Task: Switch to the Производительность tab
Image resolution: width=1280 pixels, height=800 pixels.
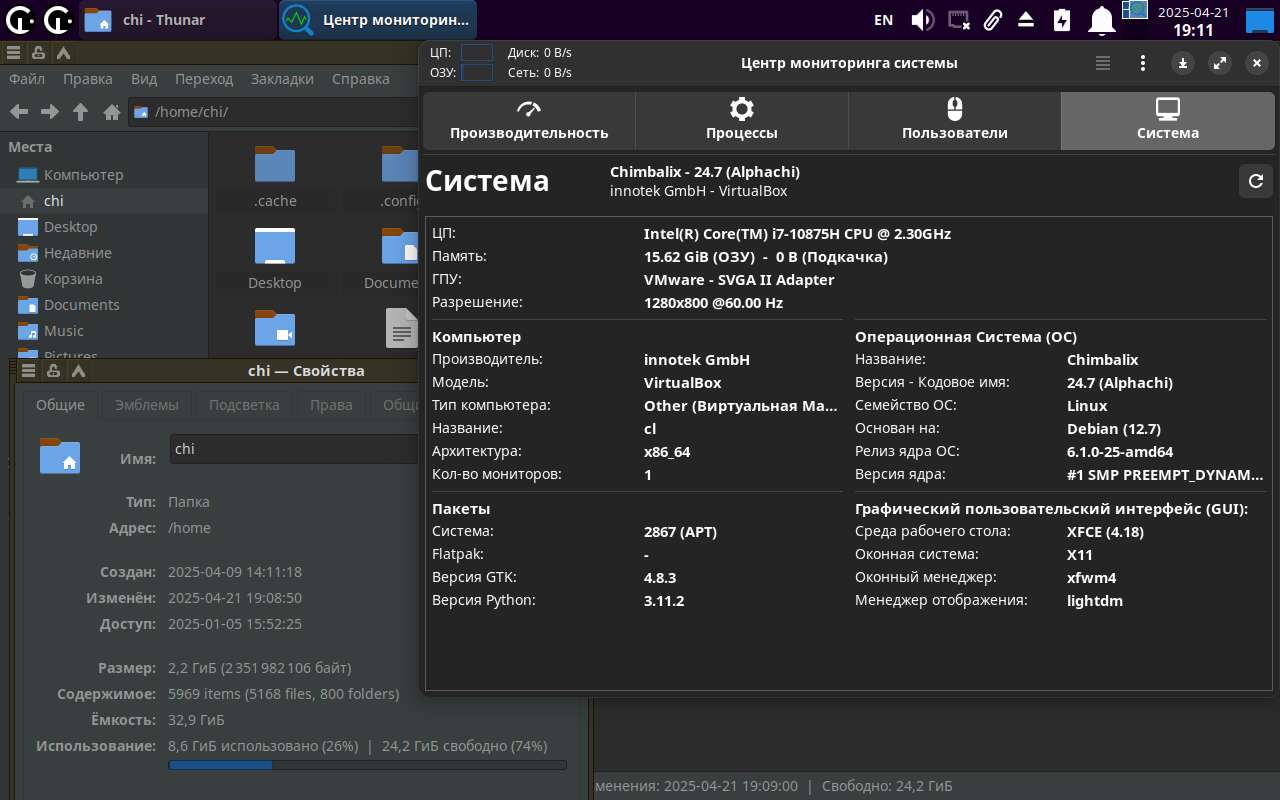Action: [529, 120]
